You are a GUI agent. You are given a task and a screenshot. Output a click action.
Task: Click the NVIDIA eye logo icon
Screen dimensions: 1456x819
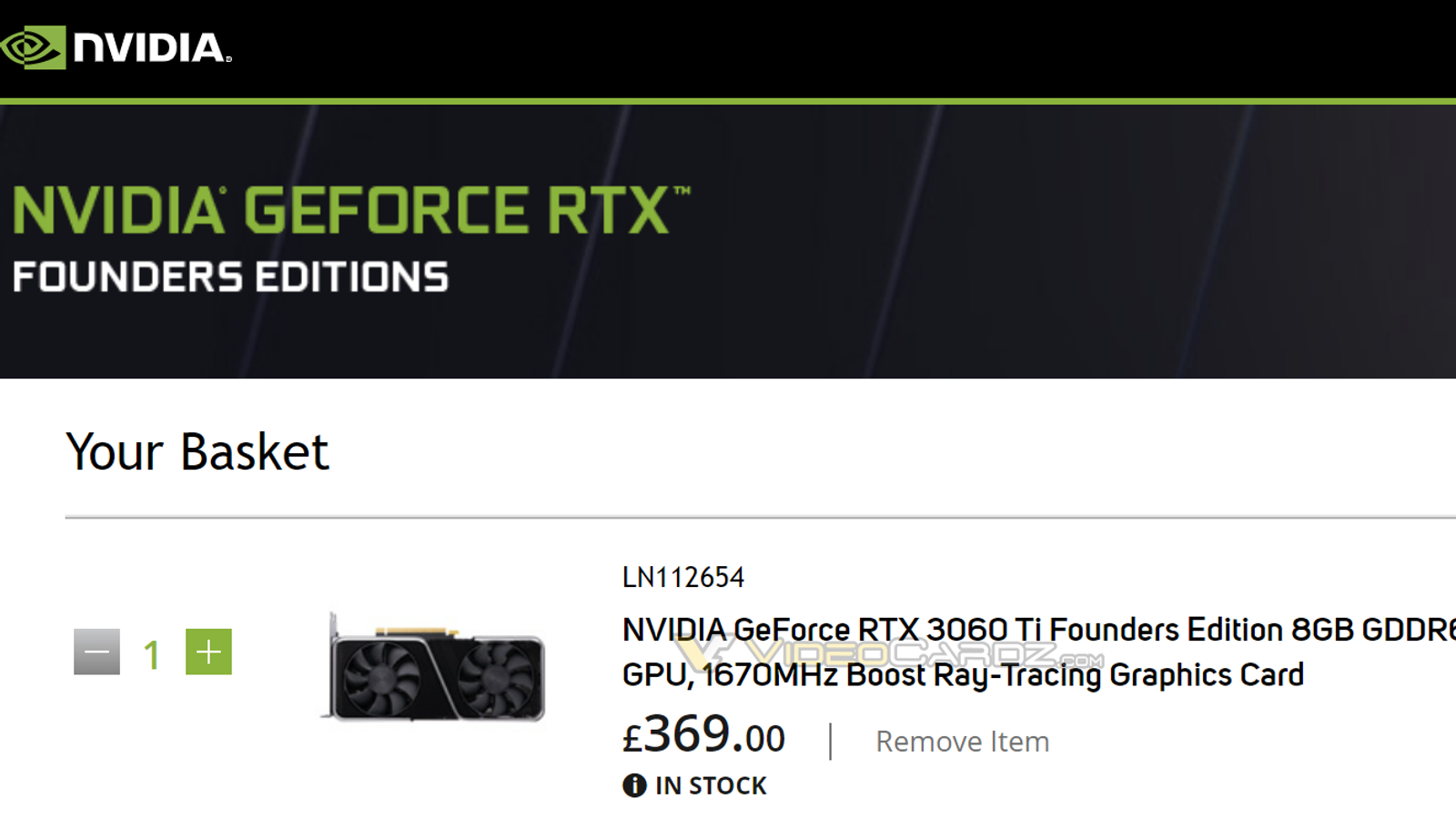tap(33, 47)
